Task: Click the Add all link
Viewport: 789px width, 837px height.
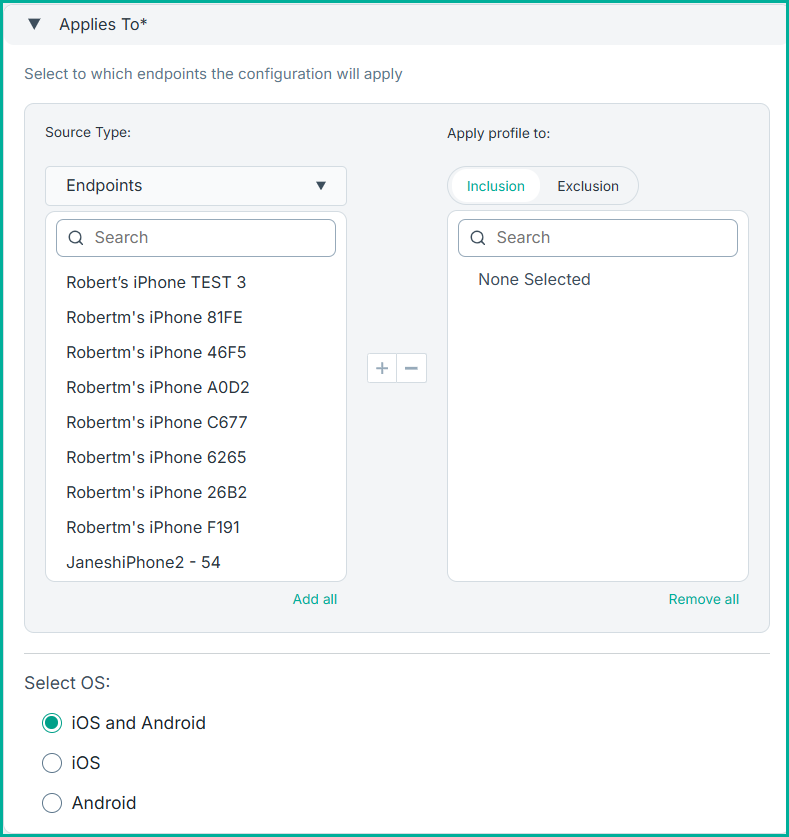Action: (x=315, y=599)
